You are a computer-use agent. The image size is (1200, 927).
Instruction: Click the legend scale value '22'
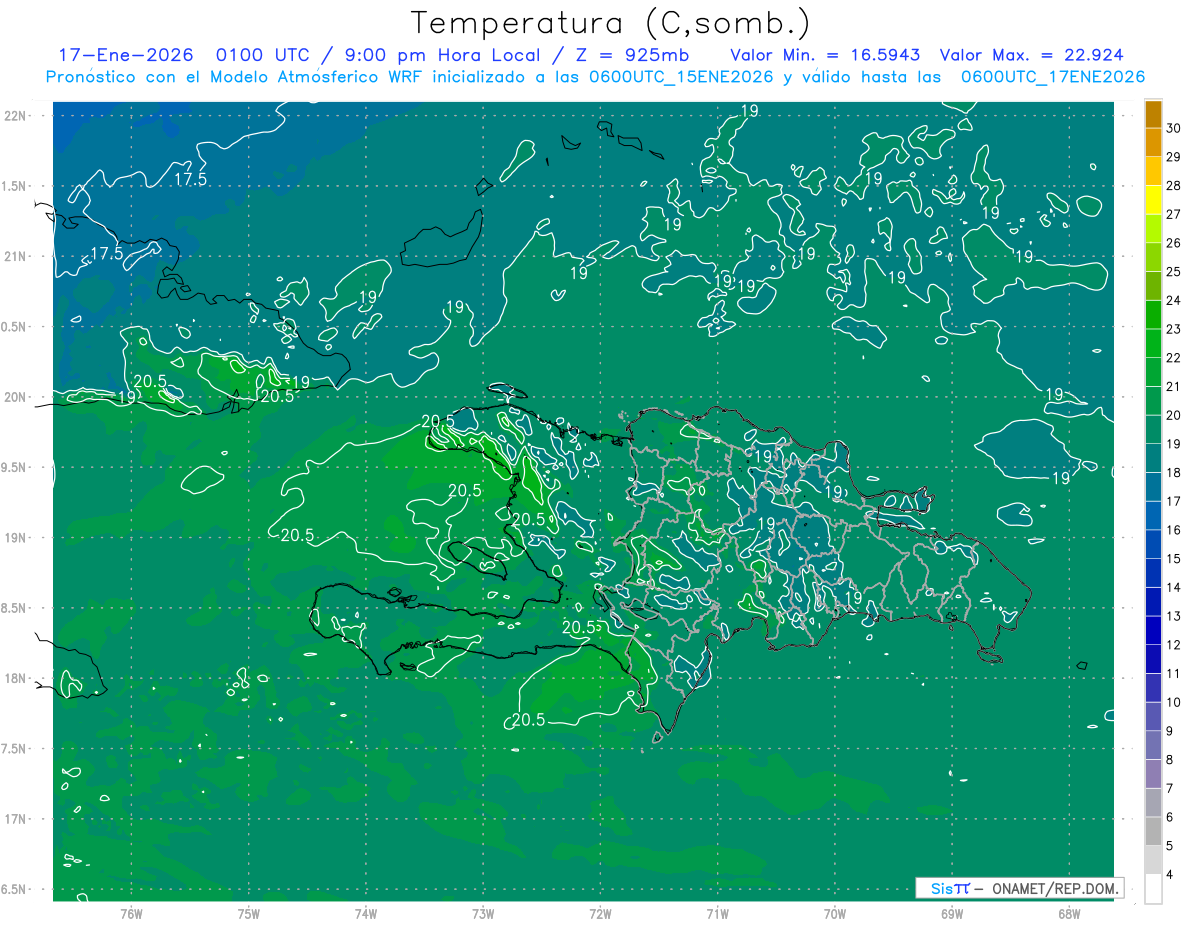point(1174,358)
